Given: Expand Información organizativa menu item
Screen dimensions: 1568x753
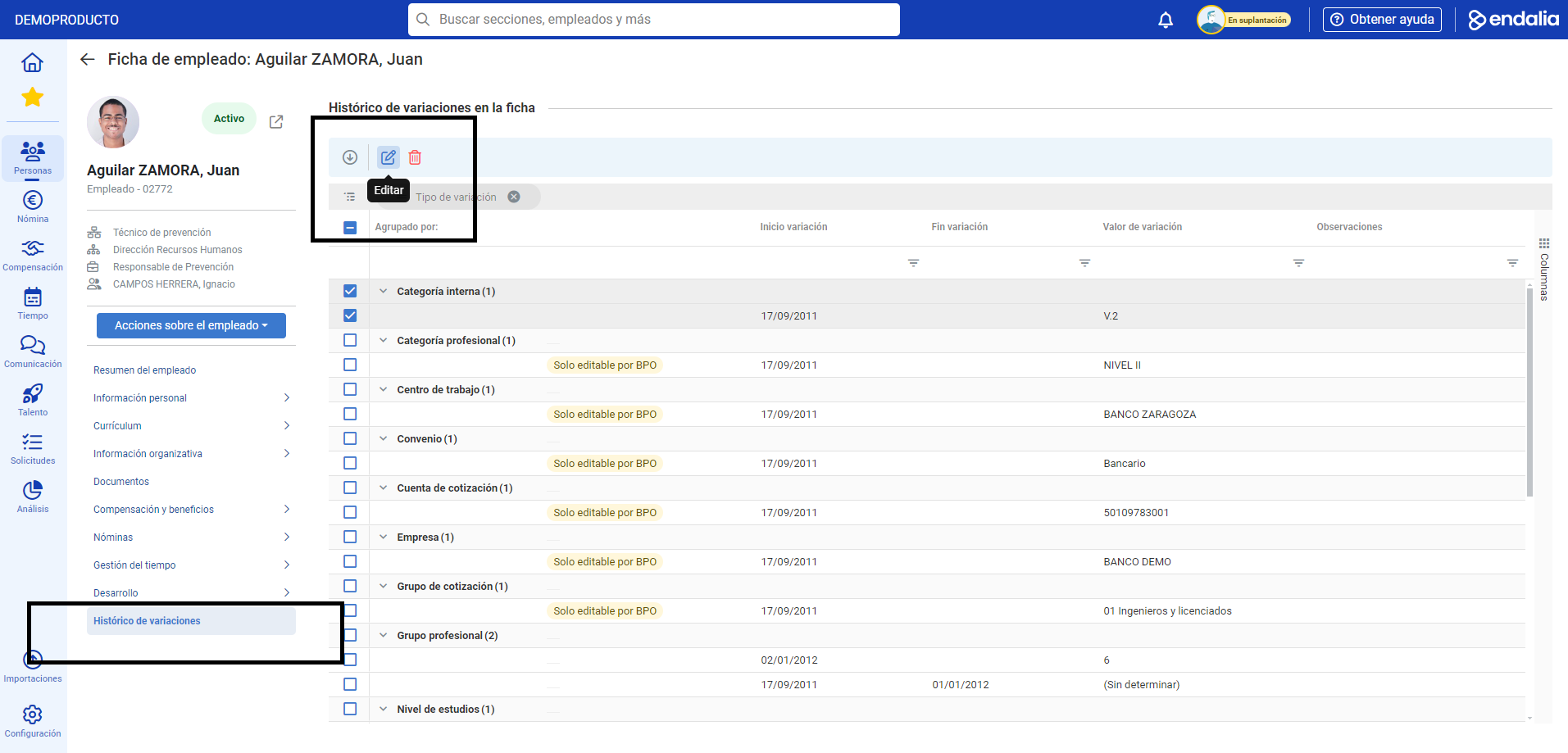Looking at the screenshot, I should pos(191,454).
